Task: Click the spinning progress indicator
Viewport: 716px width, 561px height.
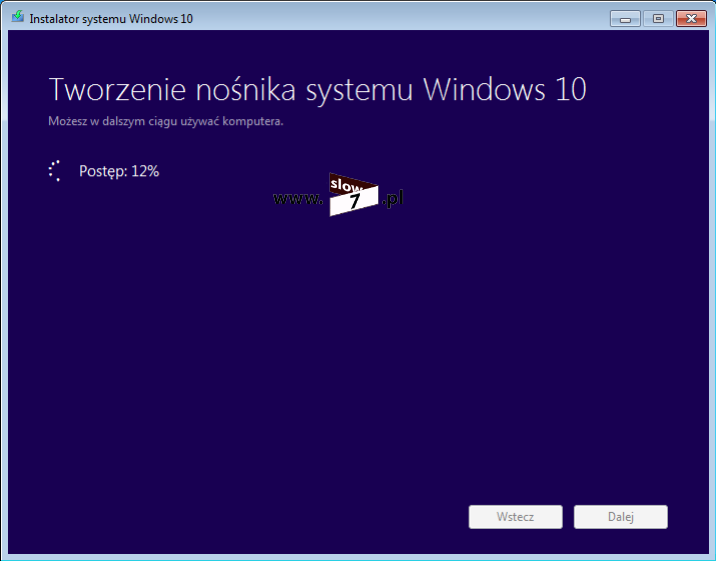Action: (55, 171)
